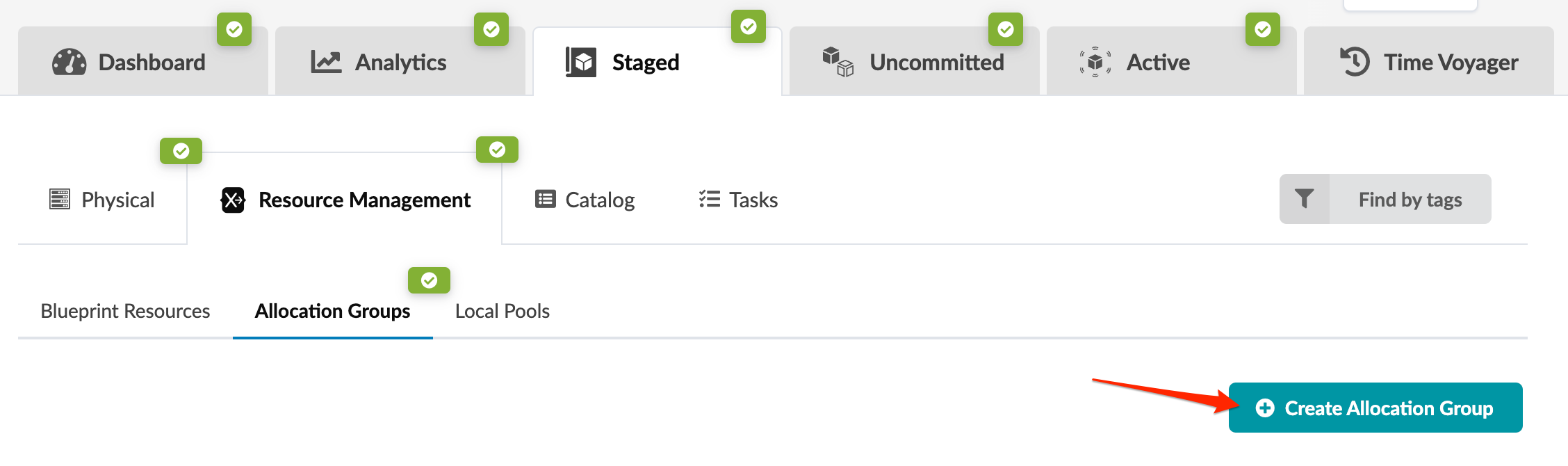This screenshot has height=466, width=1568.
Task: Click the green check badge above Allocation Groups
Action: pos(429,280)
